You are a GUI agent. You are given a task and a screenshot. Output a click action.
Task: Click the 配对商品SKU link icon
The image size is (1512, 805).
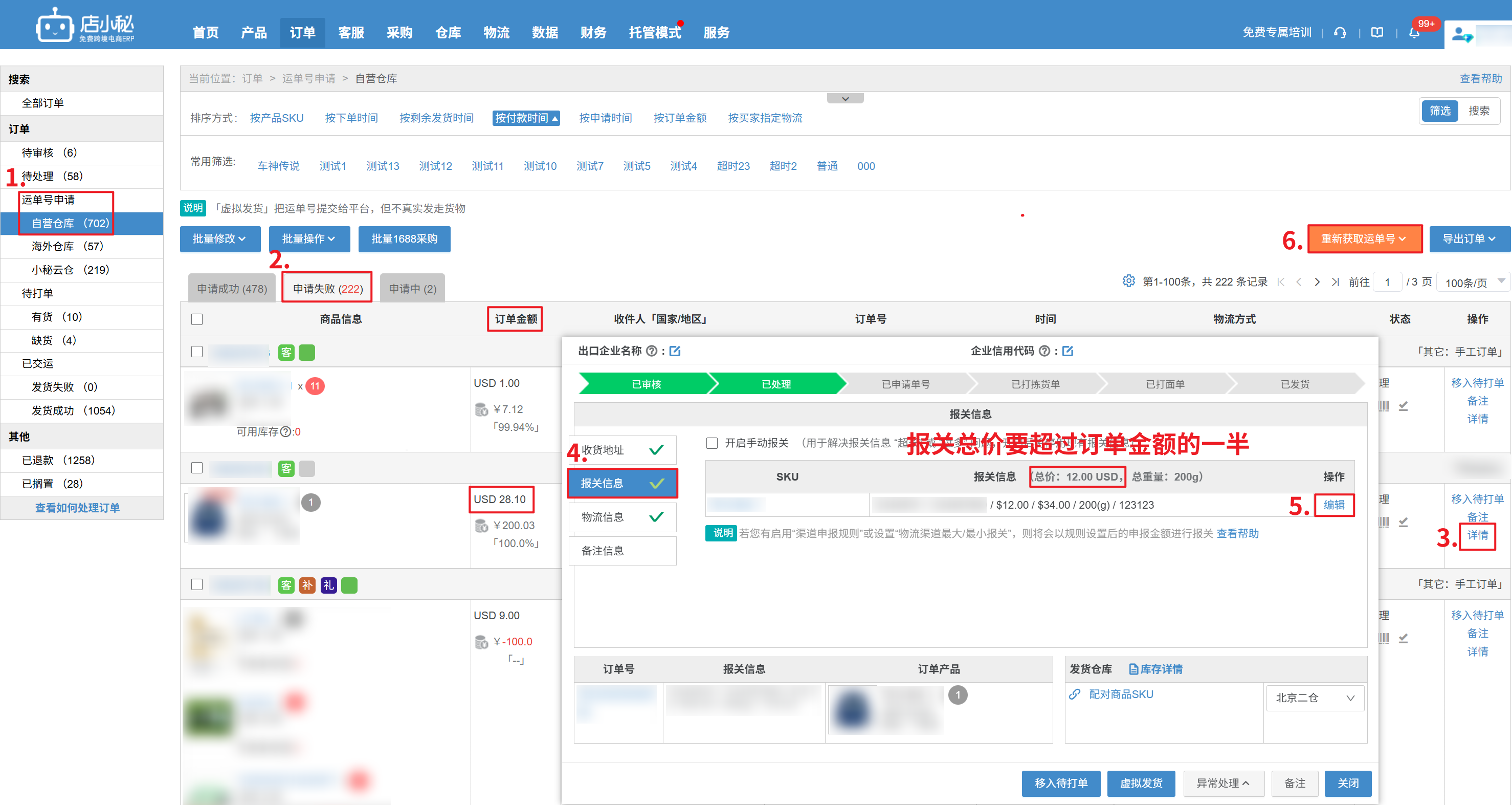(1075, 694)
